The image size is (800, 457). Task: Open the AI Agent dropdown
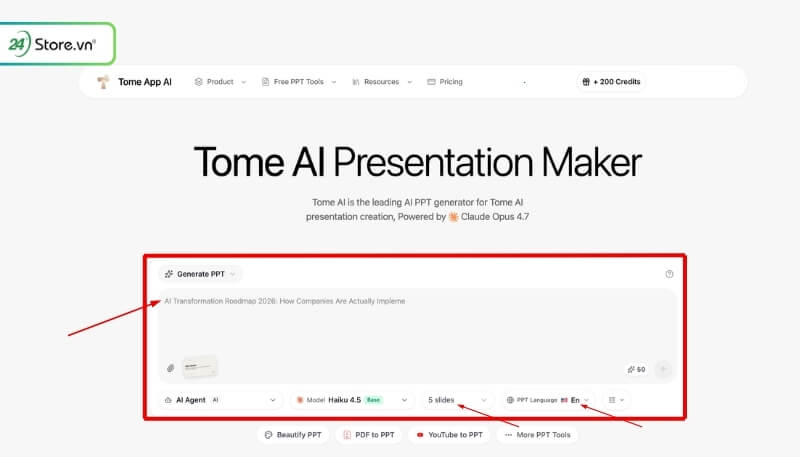click(x=220, y=400)
